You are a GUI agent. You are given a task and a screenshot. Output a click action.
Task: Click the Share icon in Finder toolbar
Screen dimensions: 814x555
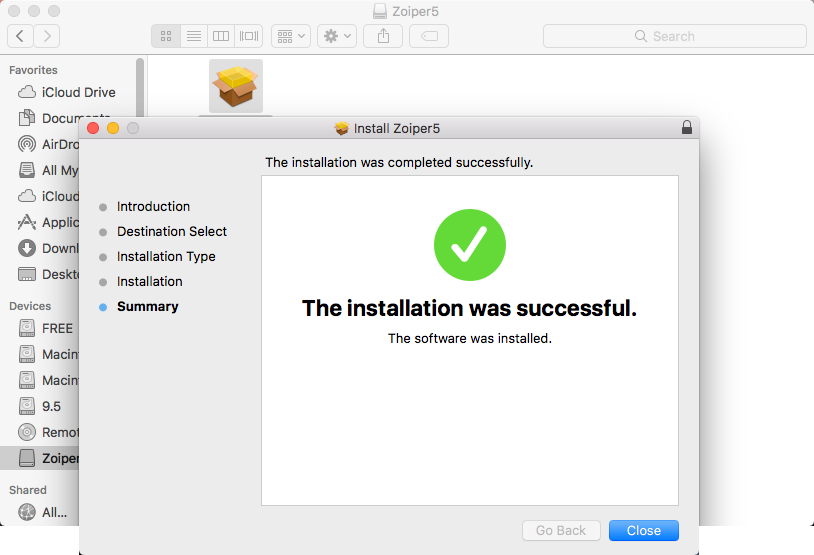pos(383,36)
